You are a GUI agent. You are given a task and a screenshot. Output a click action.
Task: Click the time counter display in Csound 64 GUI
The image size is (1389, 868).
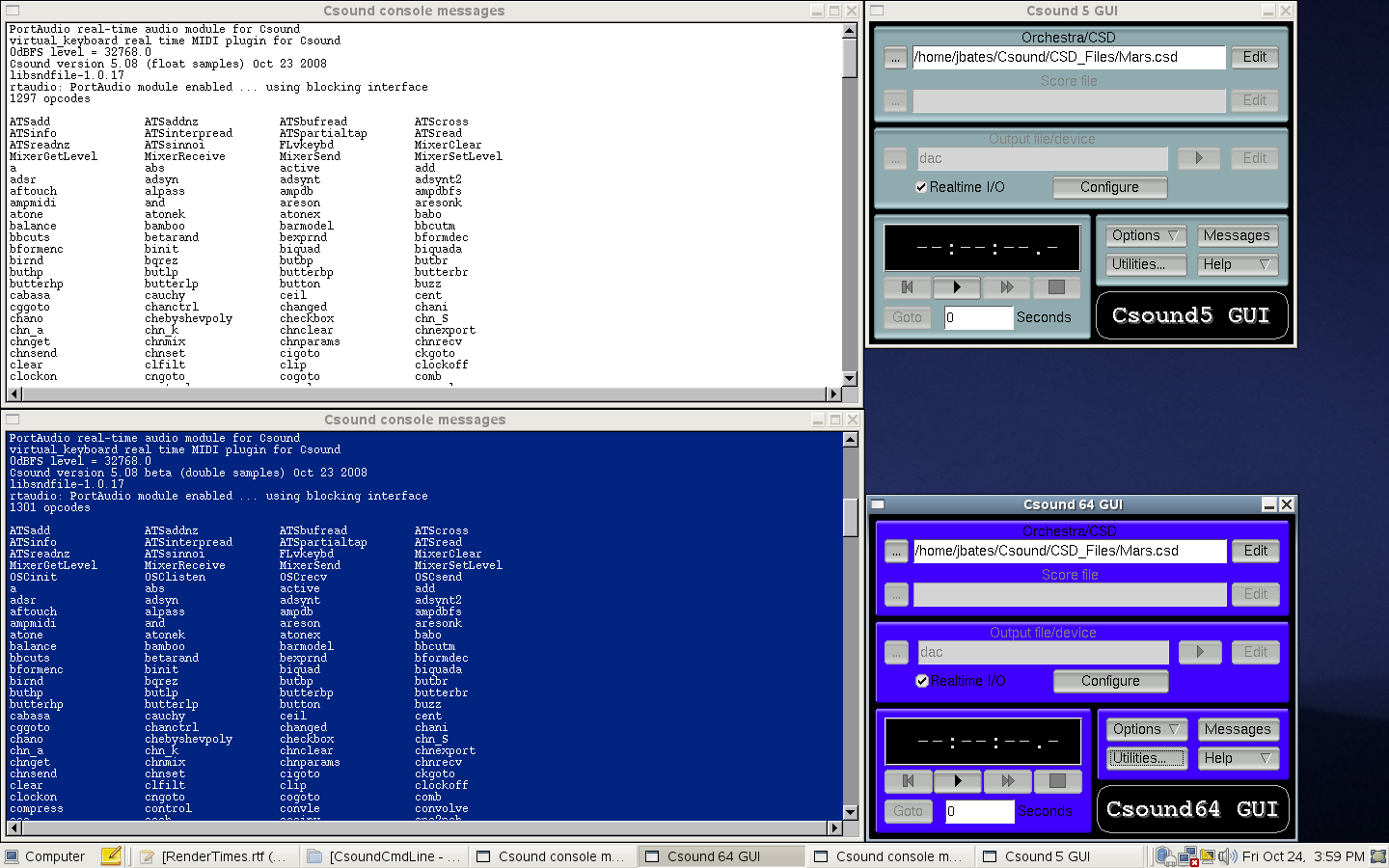click(x=983, y=741)
